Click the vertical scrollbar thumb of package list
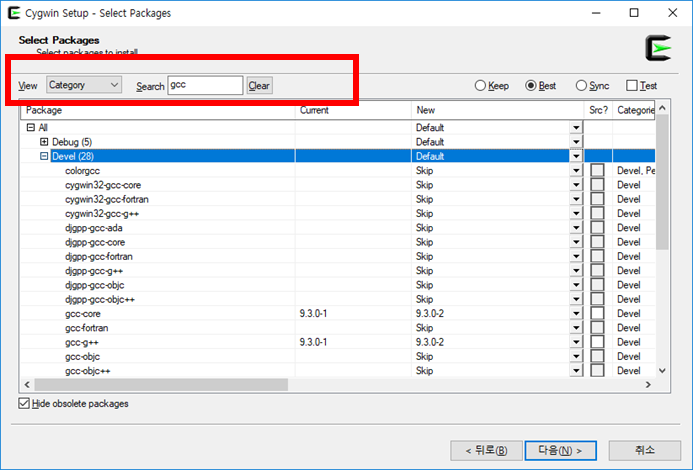 point(662,182)
